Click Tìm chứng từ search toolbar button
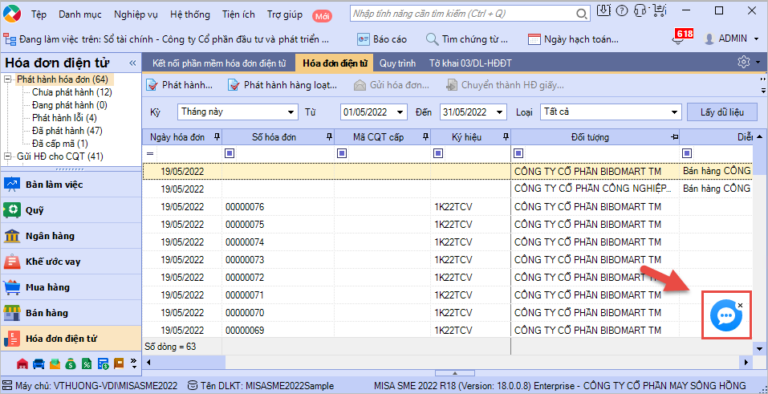The width and height of the screenshot is (768, 394). point(467,39)
